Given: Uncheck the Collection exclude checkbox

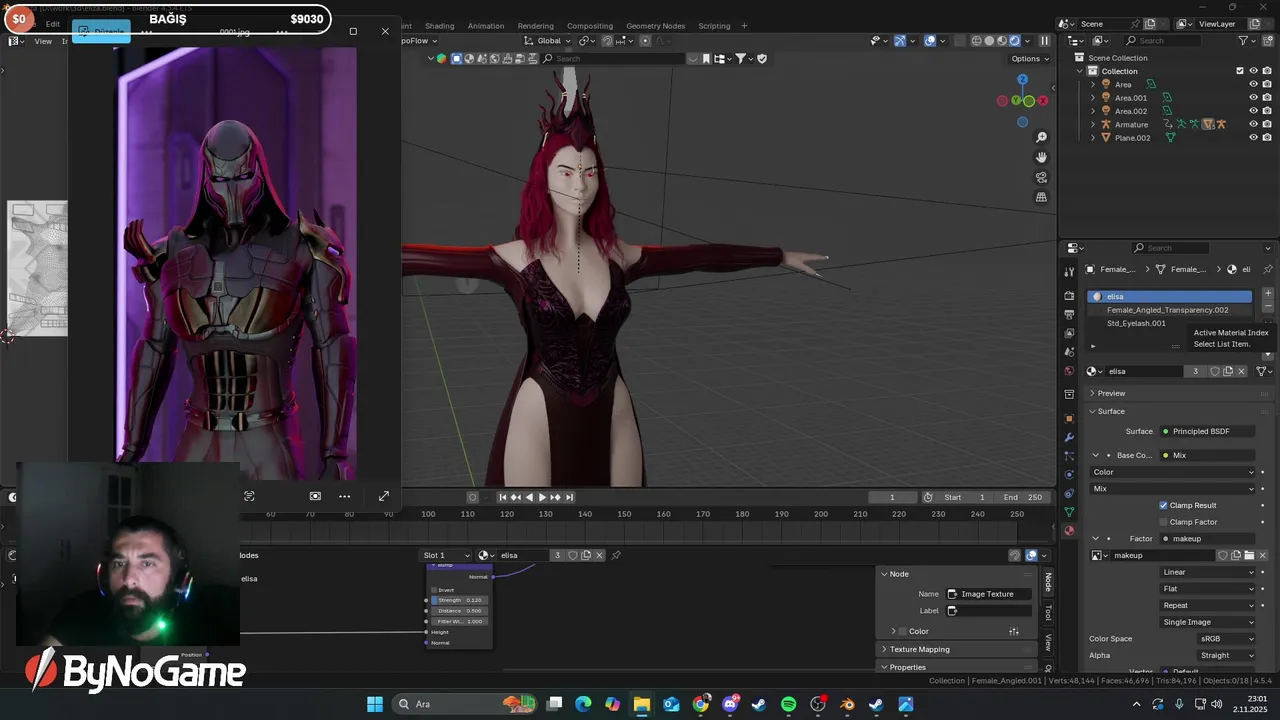Looking at the screenshot, I should 1240,71.
